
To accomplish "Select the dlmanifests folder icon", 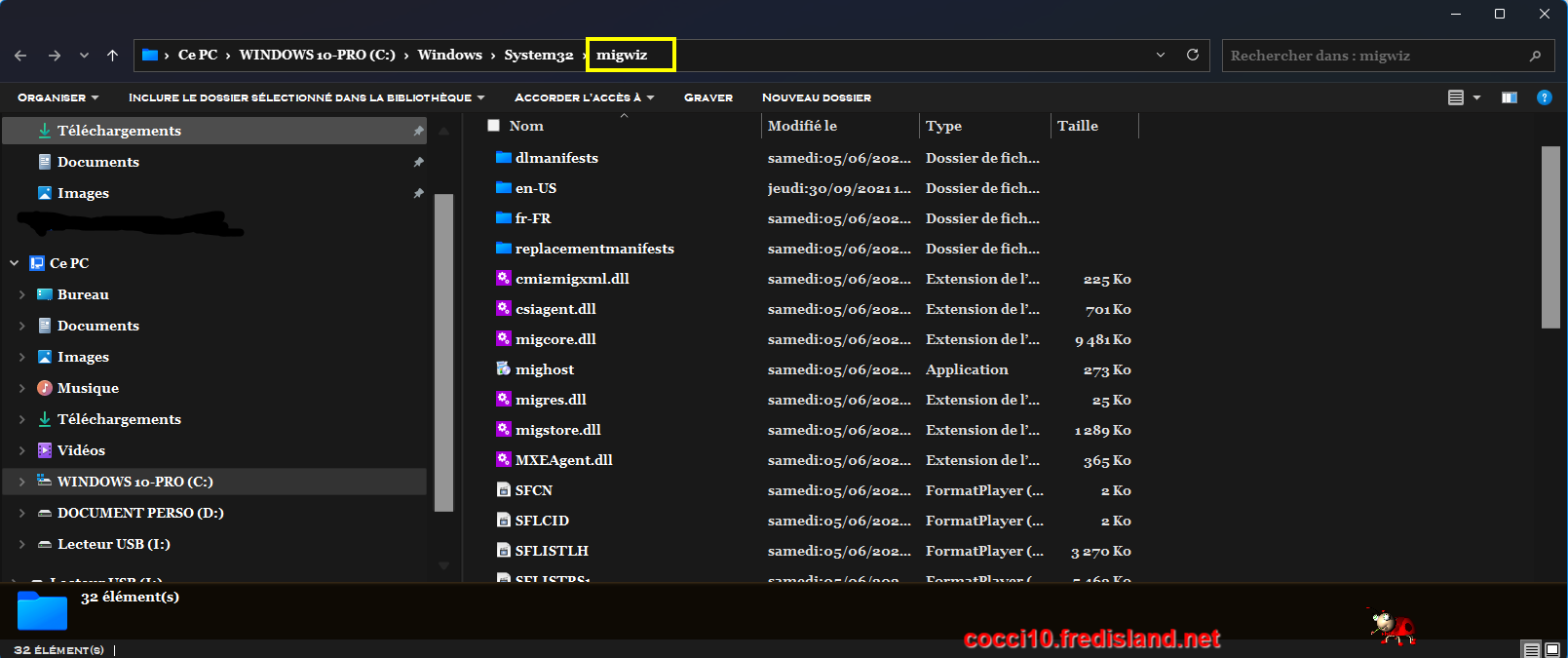I will coord(504,158).
